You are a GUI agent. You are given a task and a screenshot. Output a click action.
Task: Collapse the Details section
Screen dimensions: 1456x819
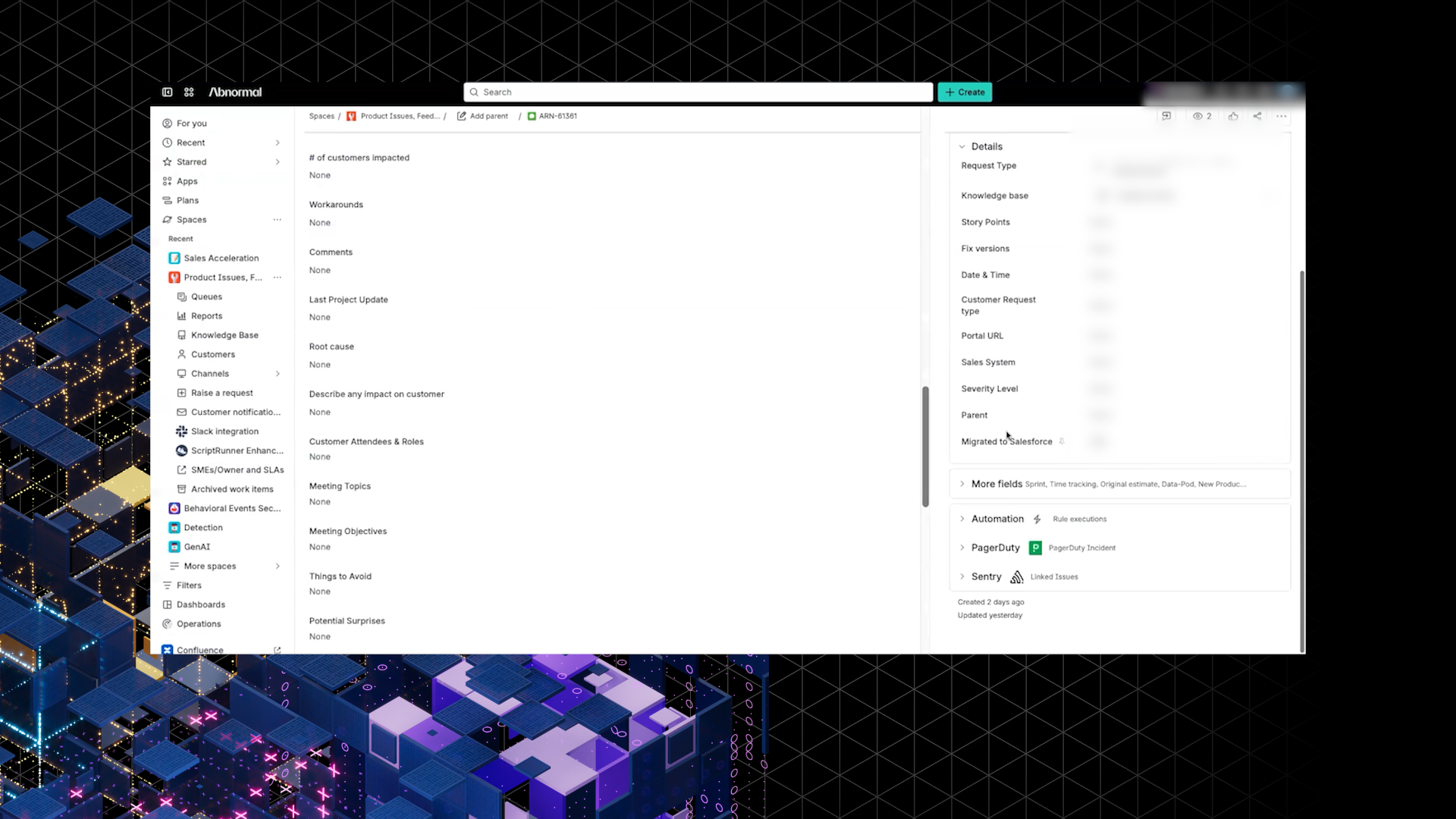pos(962,146)
